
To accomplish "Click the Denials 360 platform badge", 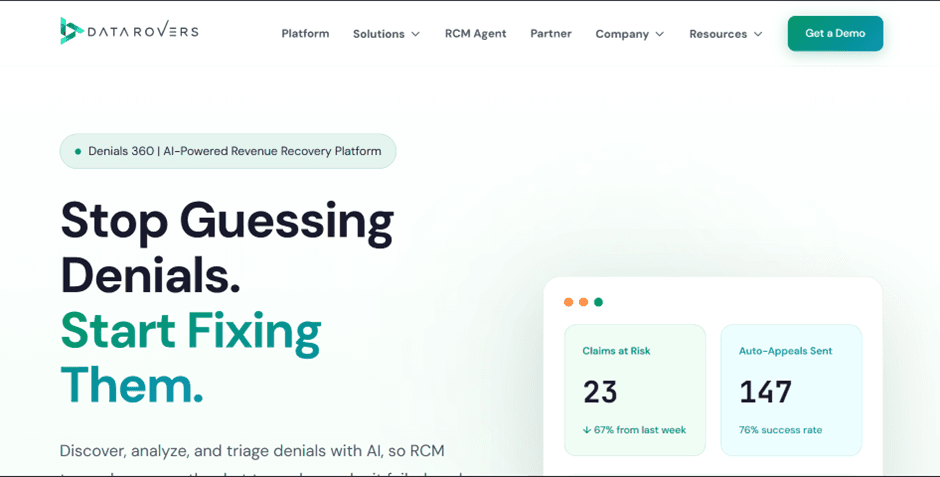I will pyautogui.click(x=228, y=151).
